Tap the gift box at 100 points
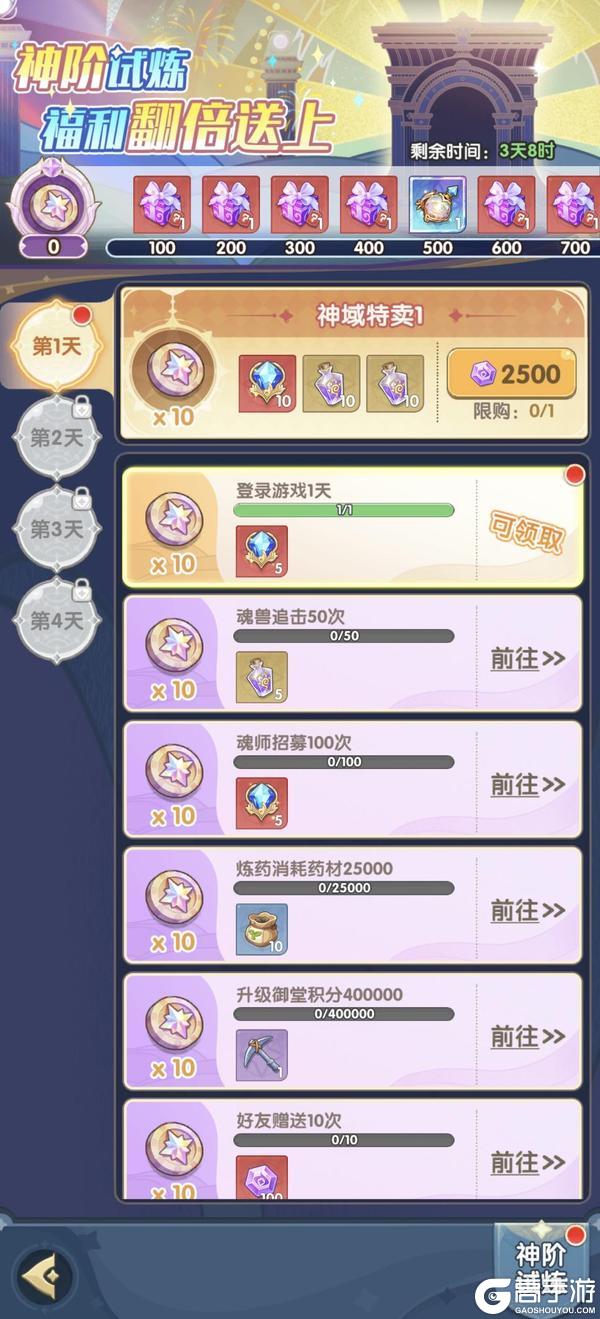This screenshot has height=1319, width=600. point(162,205)
